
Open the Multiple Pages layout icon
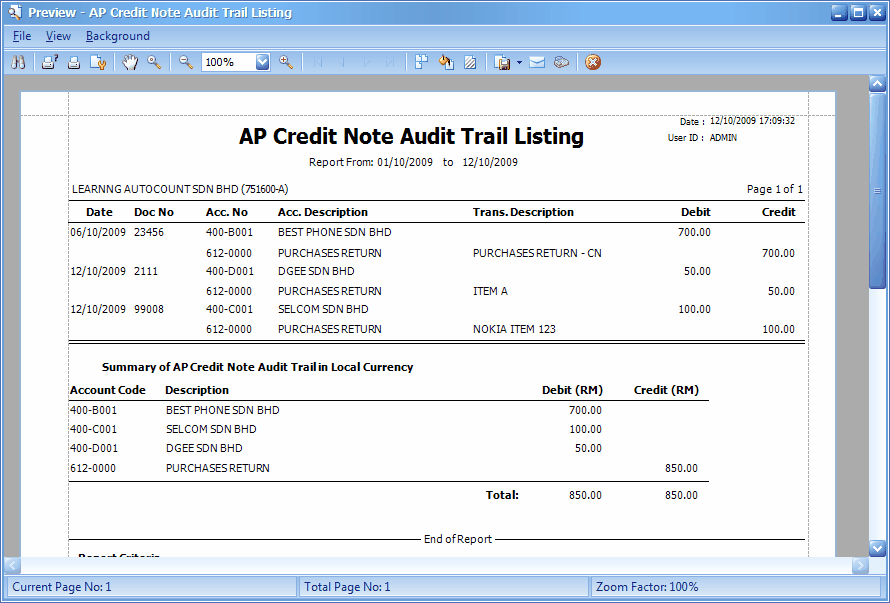(x=421, y=62)
